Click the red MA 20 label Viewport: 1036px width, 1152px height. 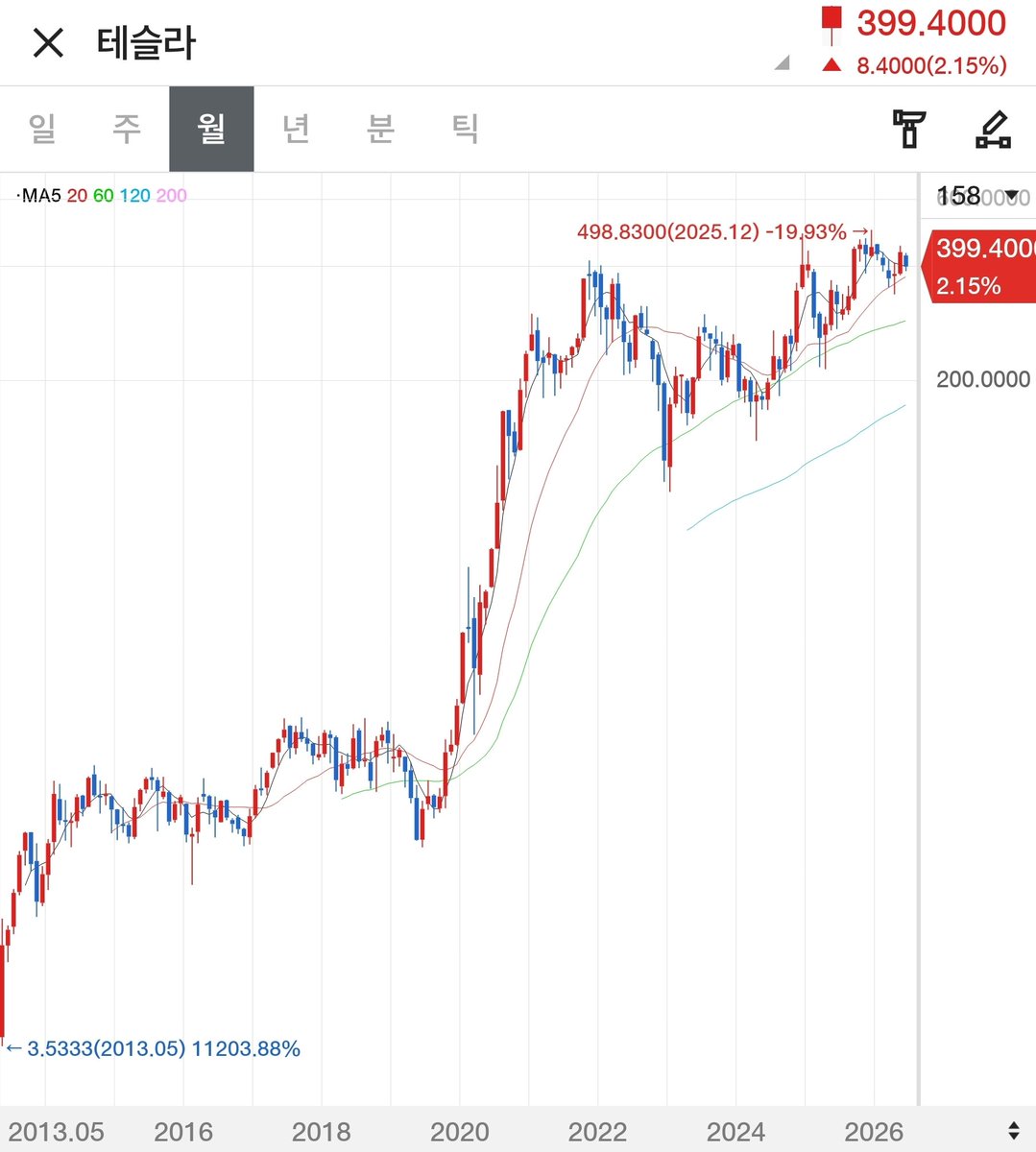(x=77, y=196)
